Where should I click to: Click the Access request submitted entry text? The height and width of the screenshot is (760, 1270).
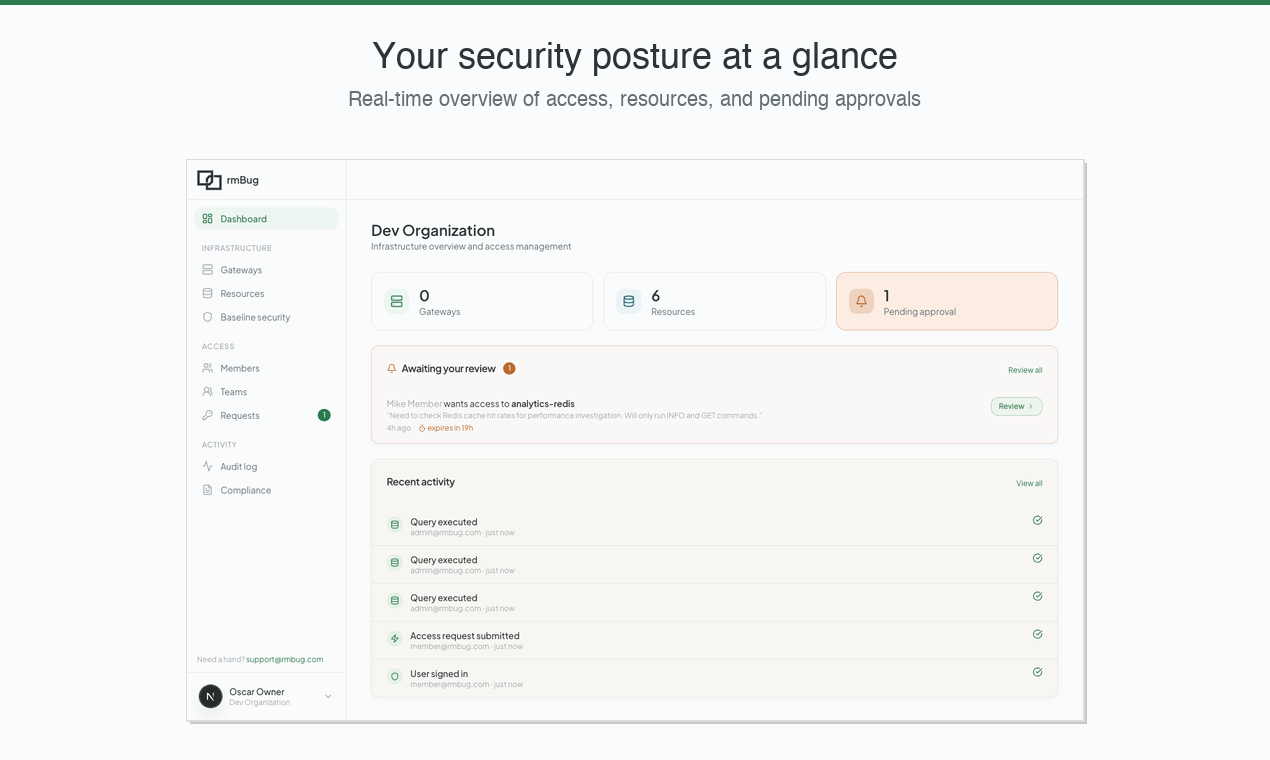point(465,636)
